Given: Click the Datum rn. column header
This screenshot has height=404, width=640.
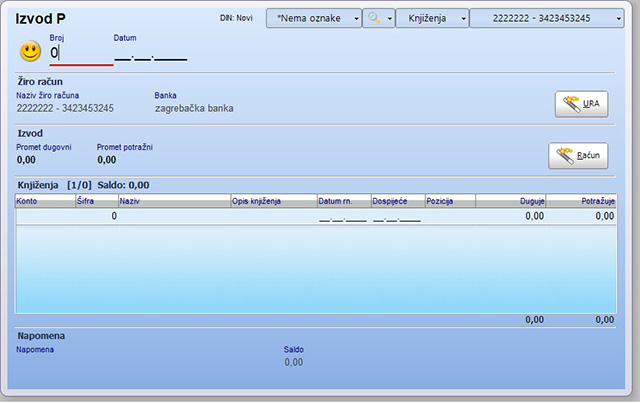Looking at the screenshot, I should 344,201.
